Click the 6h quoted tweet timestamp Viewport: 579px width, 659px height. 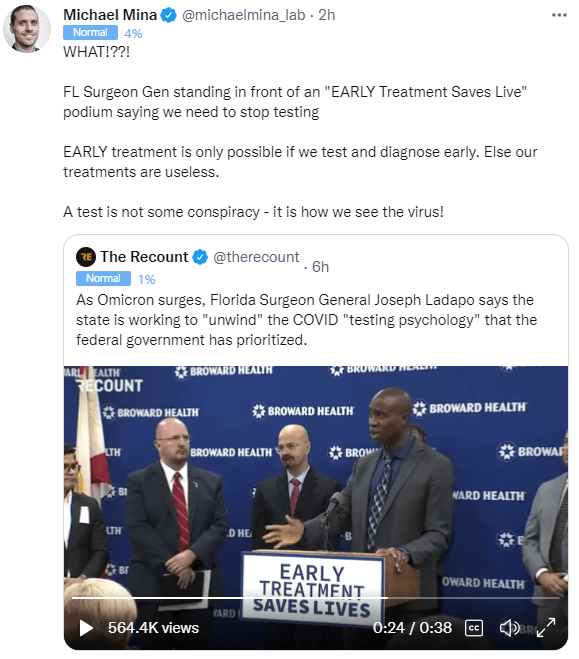tap(320, 267)
